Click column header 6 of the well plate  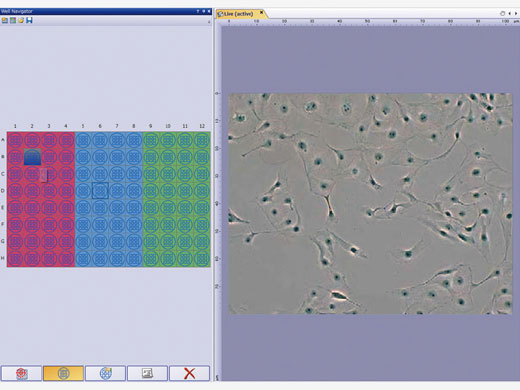tap(100, 126)
